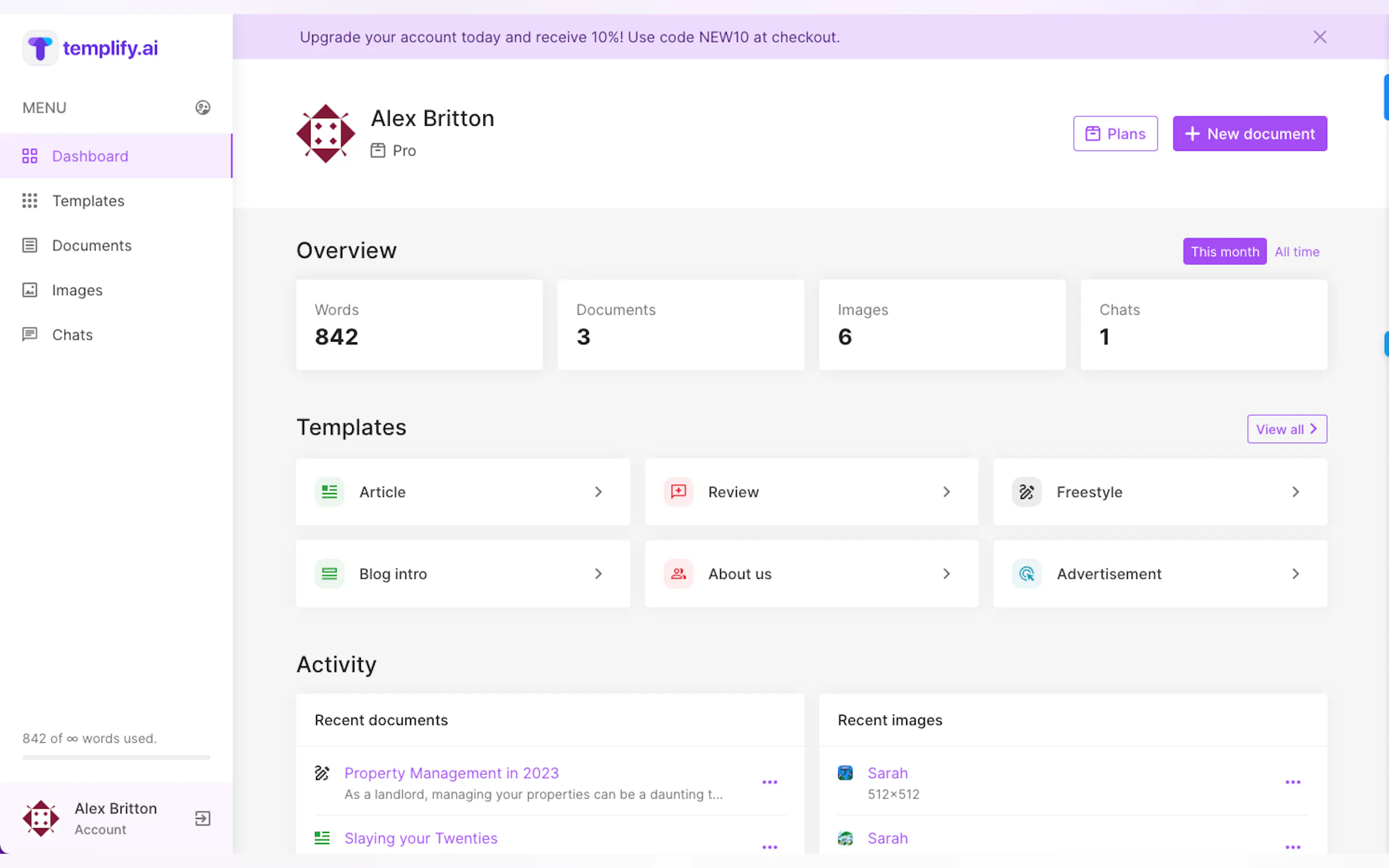Open Chats from the sidebar menu

[72, 335]
